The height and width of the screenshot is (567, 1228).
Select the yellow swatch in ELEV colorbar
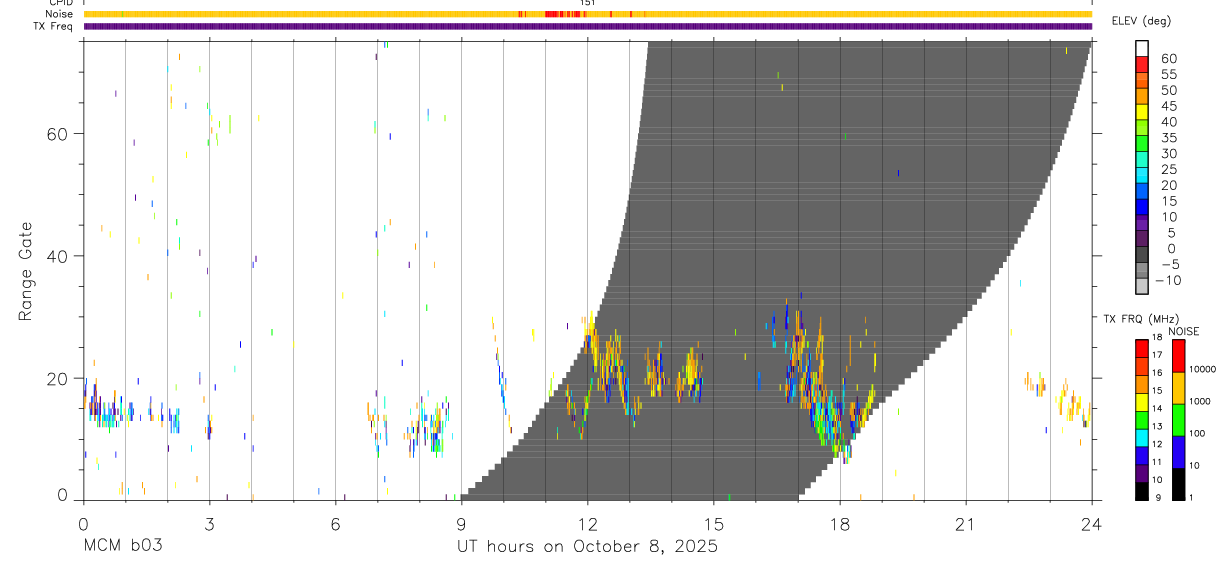pos(1142,111)
